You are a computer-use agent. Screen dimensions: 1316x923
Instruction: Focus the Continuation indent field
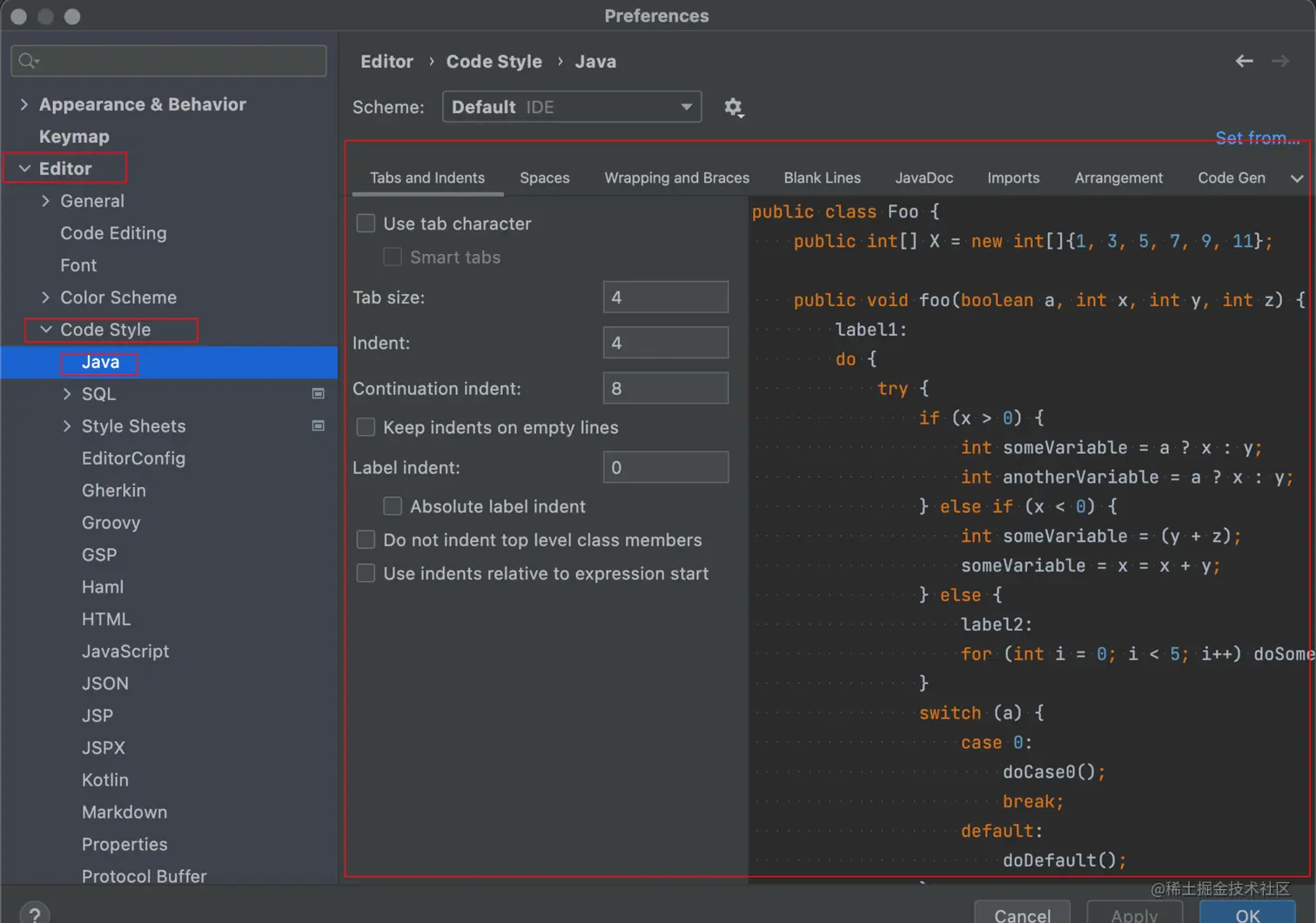pyautogui.click(x=666, y=388)
